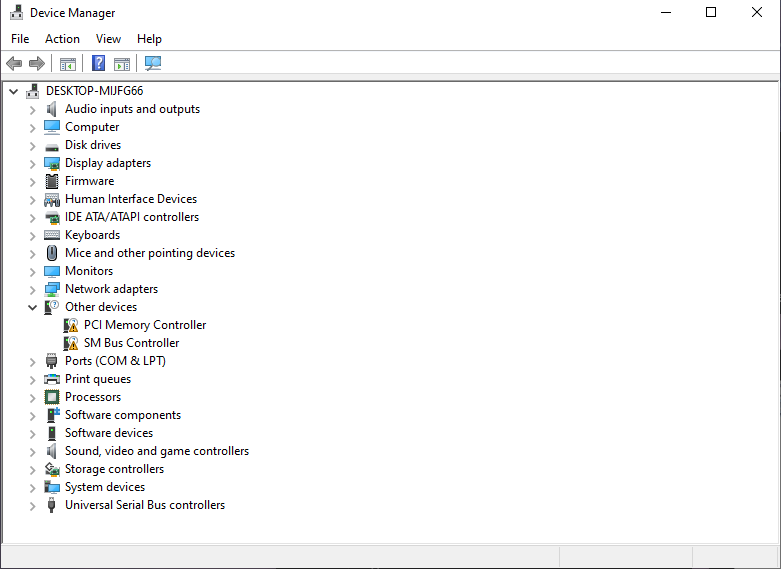Select Human Interface Devices label
This screenshot has width=781, height=569.
[x=131, y=199]
